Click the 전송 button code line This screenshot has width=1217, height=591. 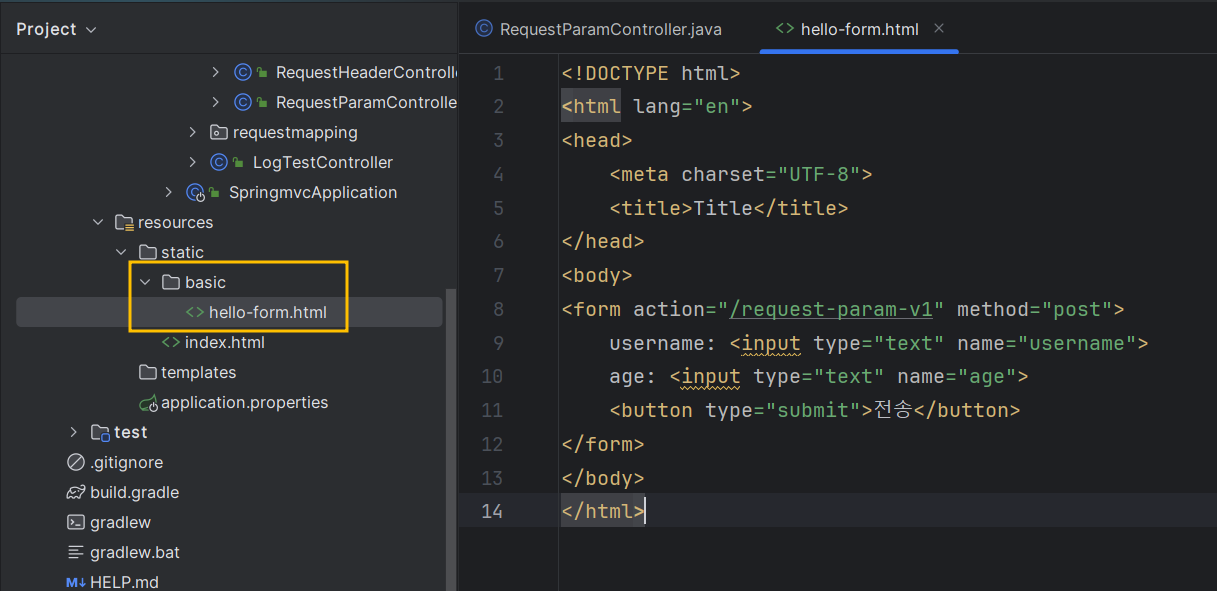point(815,410)
